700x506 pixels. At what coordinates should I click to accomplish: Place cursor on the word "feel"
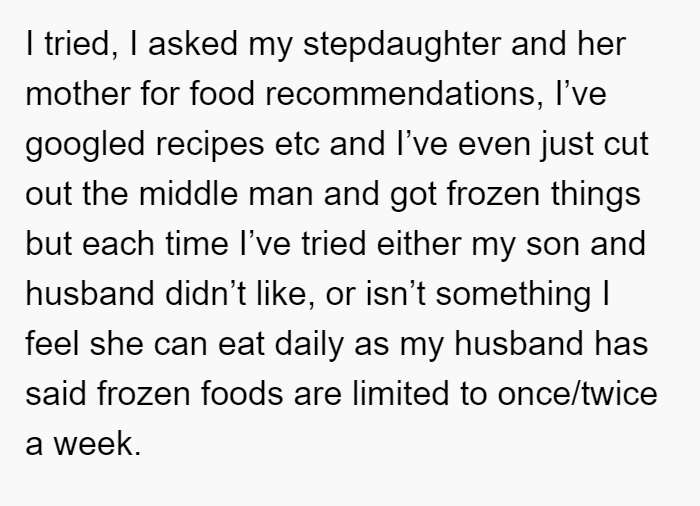[x=52, y=343]
